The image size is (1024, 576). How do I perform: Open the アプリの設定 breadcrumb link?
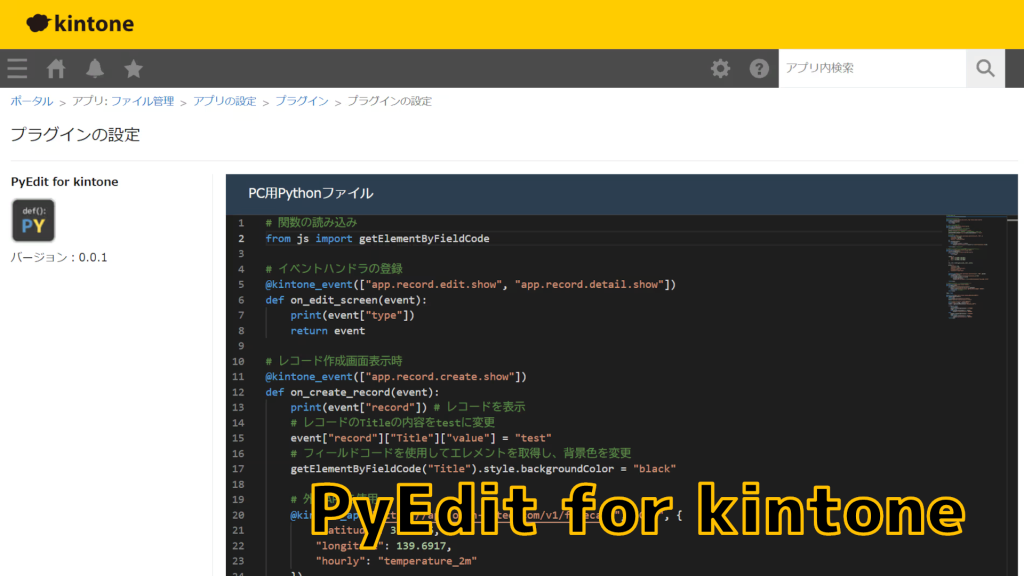click(225, 101)
